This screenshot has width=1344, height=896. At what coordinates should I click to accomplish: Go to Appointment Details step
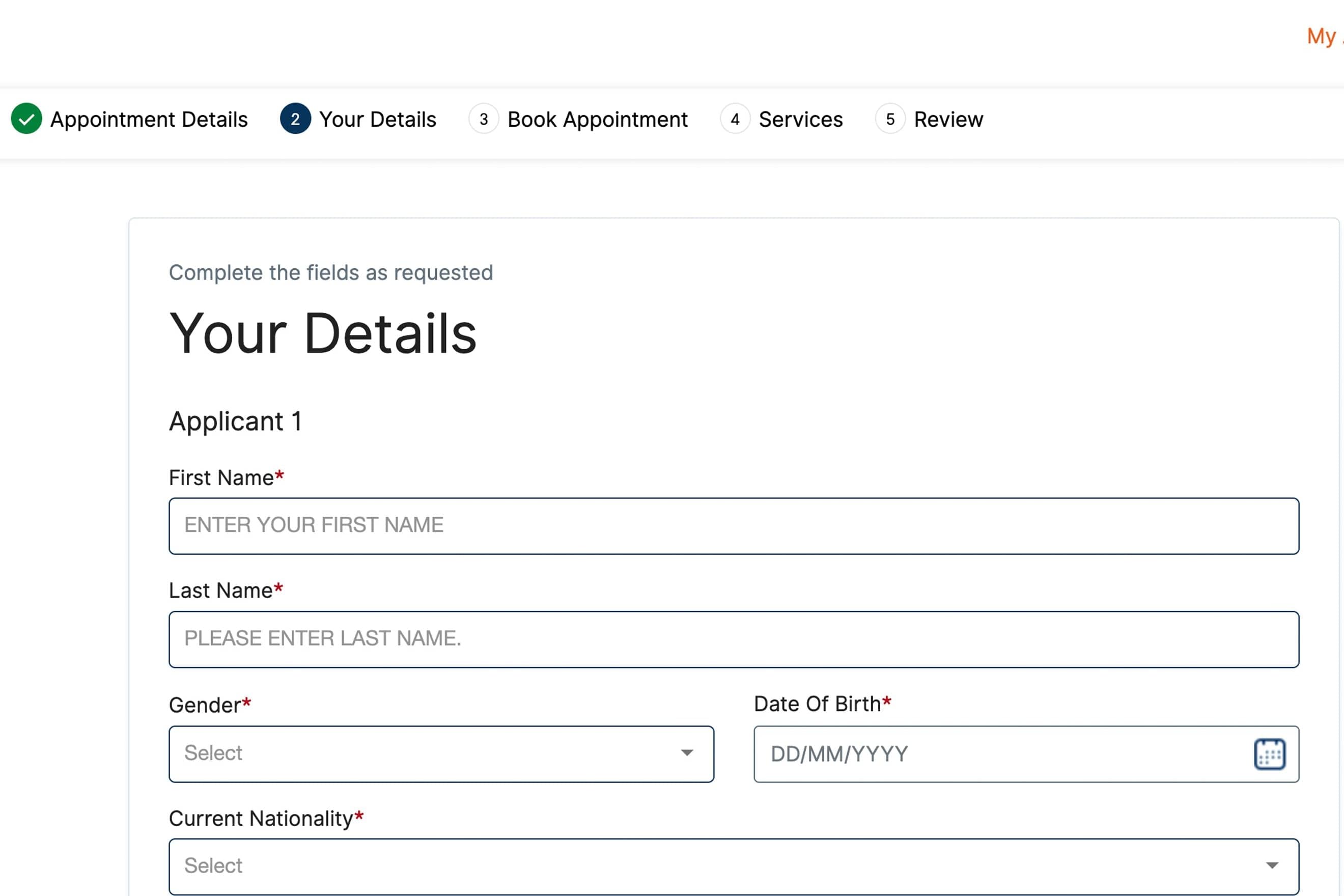tap(149, 120)
